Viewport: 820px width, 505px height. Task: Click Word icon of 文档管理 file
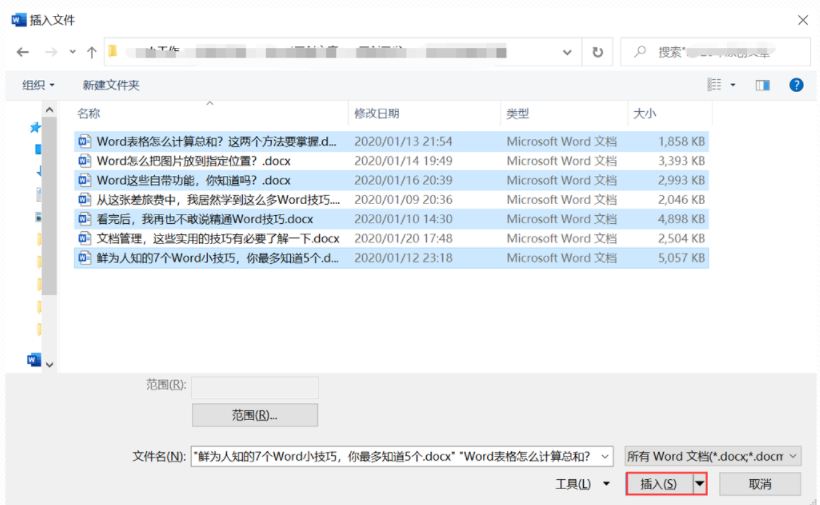84,238
